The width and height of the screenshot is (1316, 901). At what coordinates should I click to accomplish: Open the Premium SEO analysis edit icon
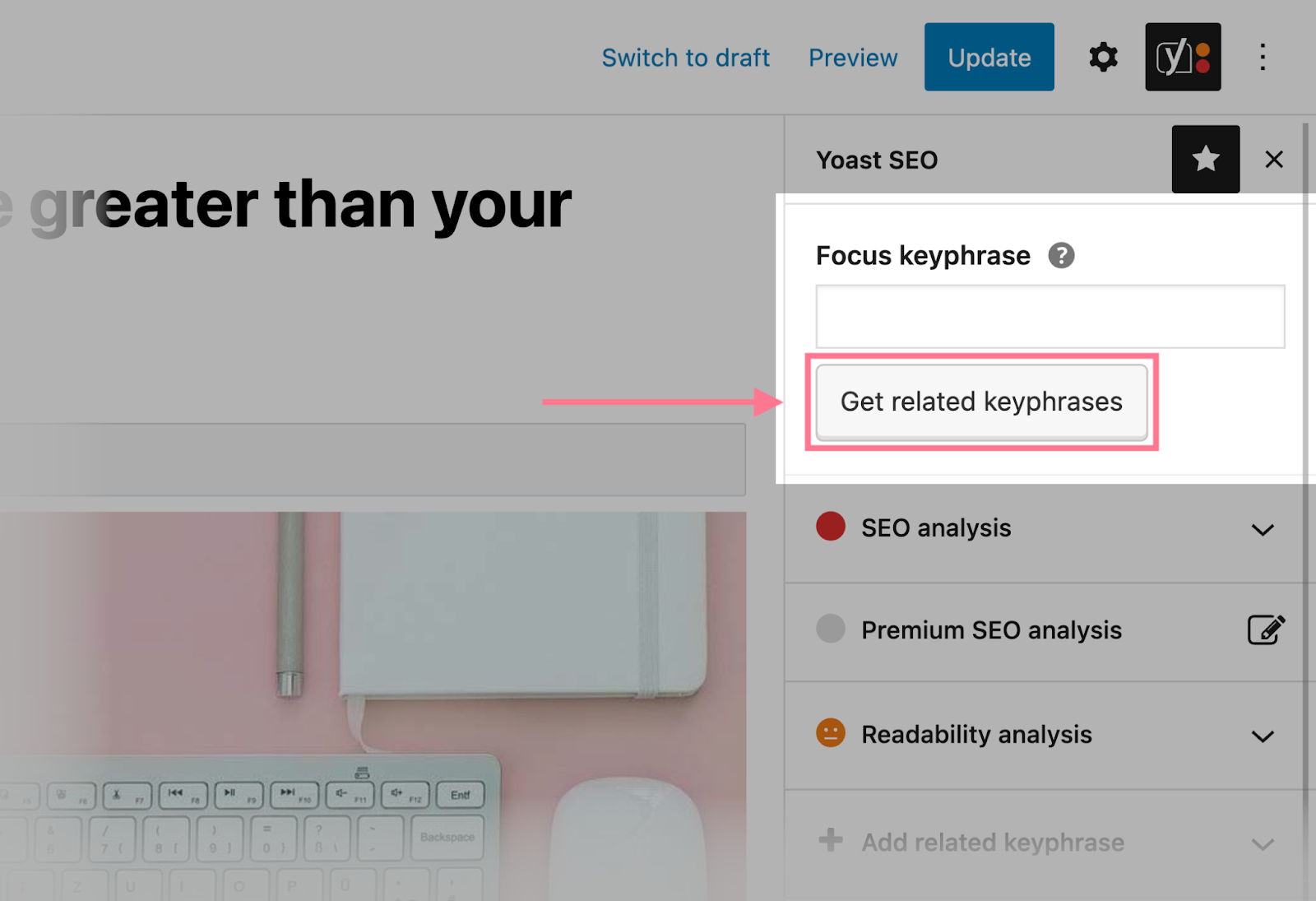click(1266, 629)
